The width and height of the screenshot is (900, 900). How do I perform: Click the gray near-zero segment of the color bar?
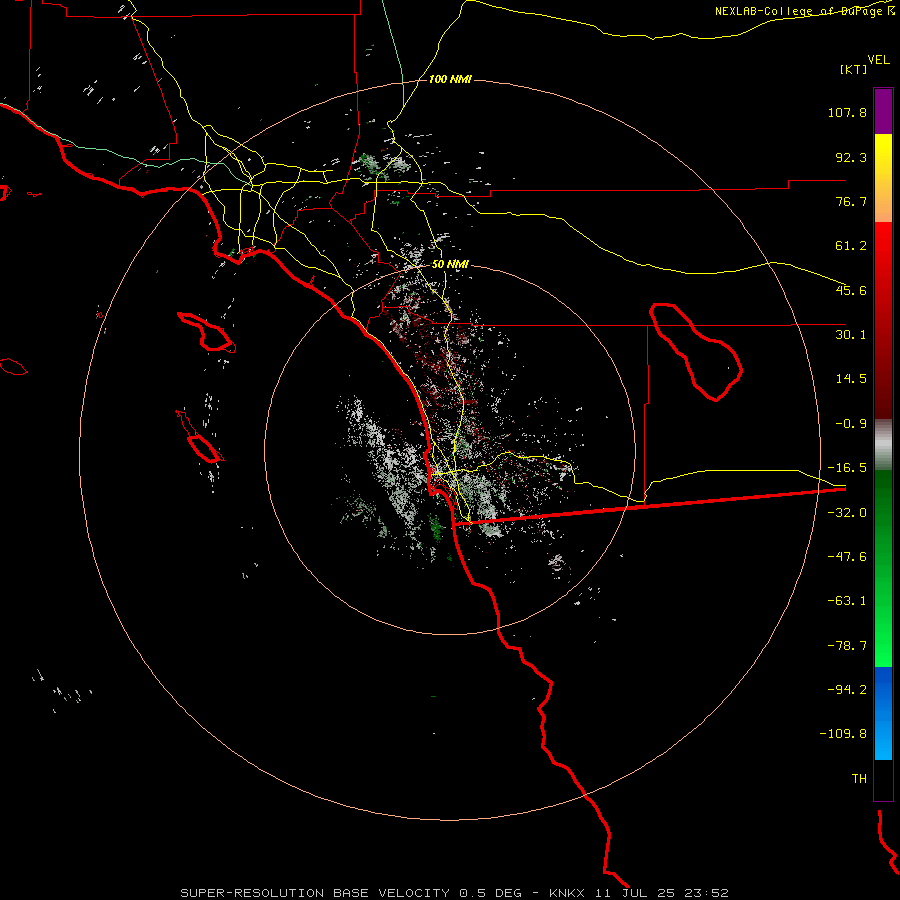(883, 445)
